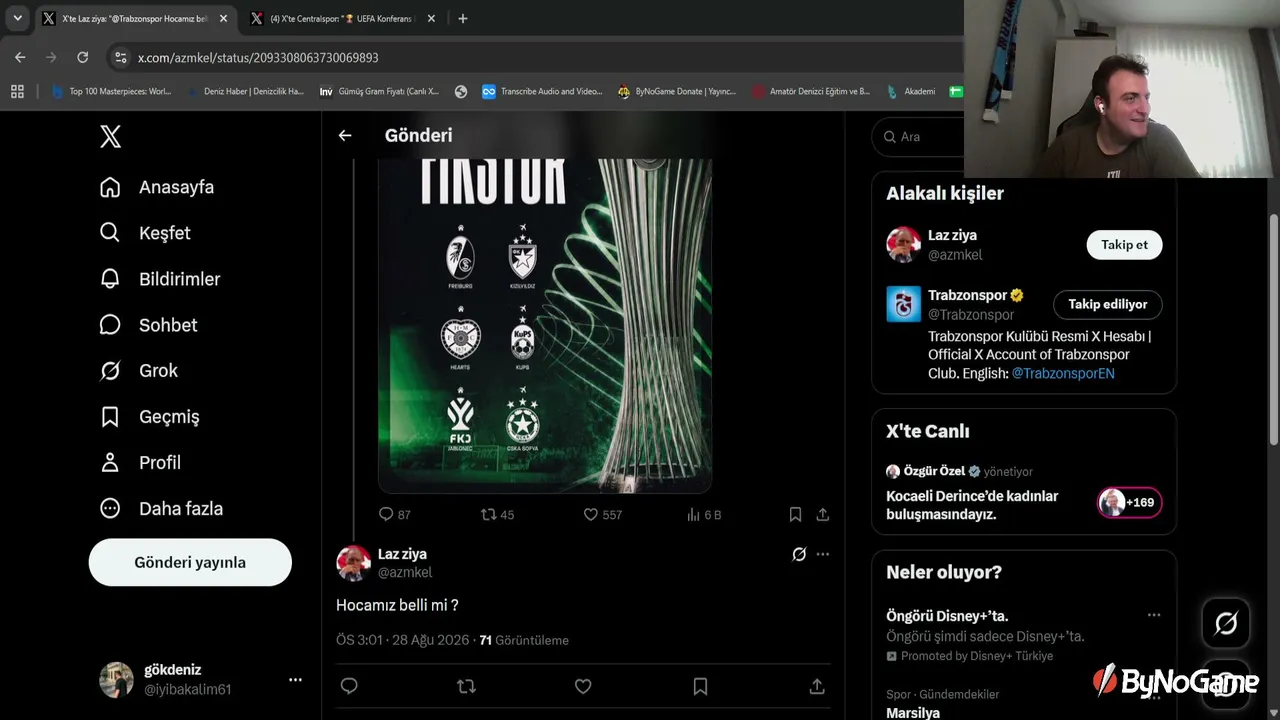This screenshot has height=720, width=1280.
Task: Click Takip ediliyor for Trabzonspor
Action: click(x=1108, y=304)
